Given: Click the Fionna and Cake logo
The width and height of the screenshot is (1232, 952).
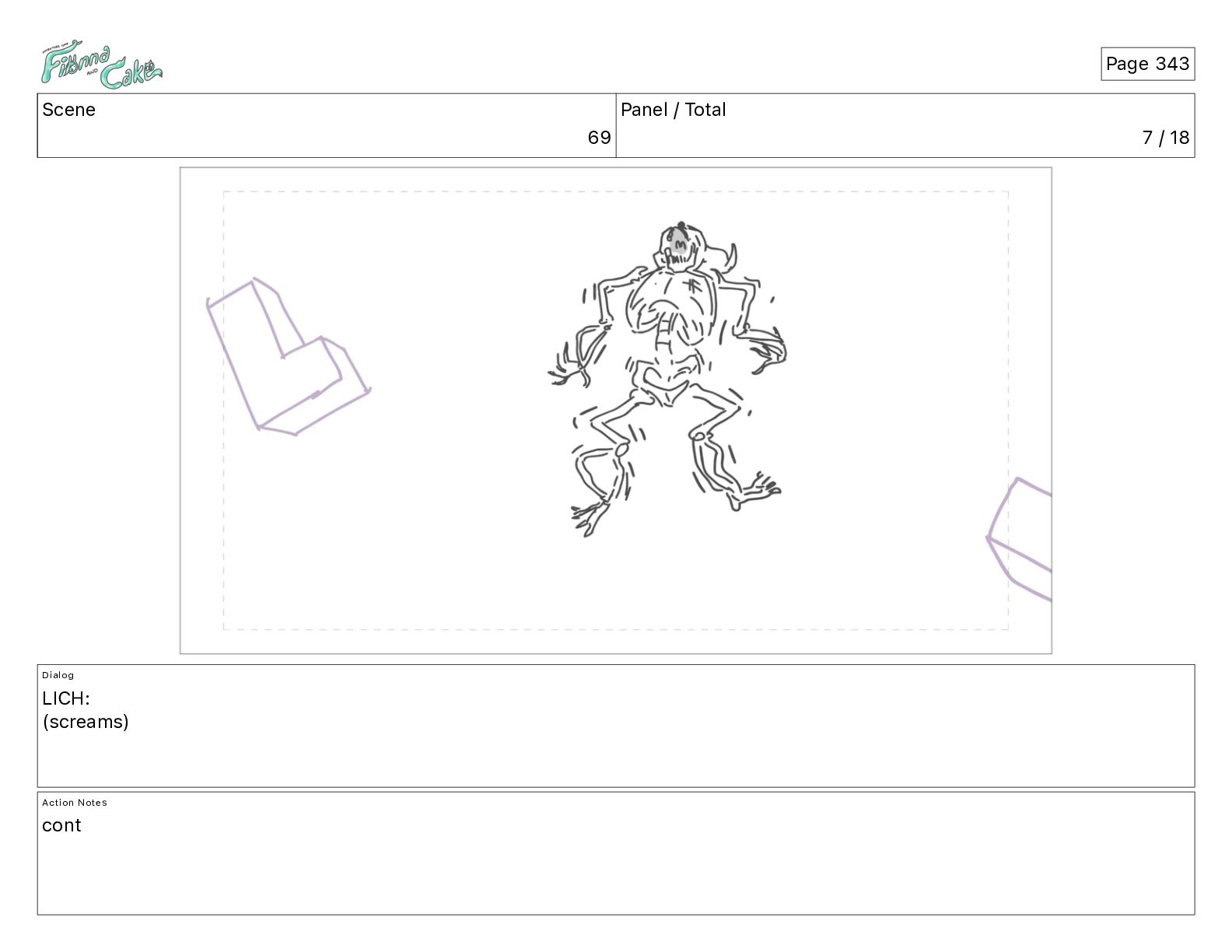Looking at the screenshot, I should (x=101, y=67).
